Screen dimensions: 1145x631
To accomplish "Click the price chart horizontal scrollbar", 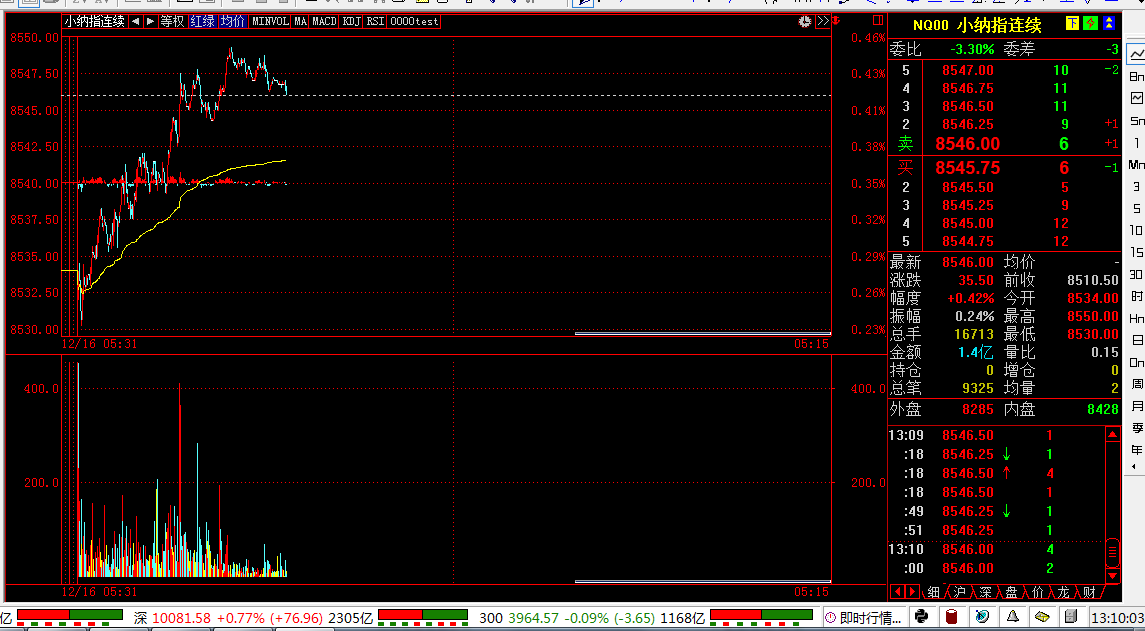I will point(702,334).
